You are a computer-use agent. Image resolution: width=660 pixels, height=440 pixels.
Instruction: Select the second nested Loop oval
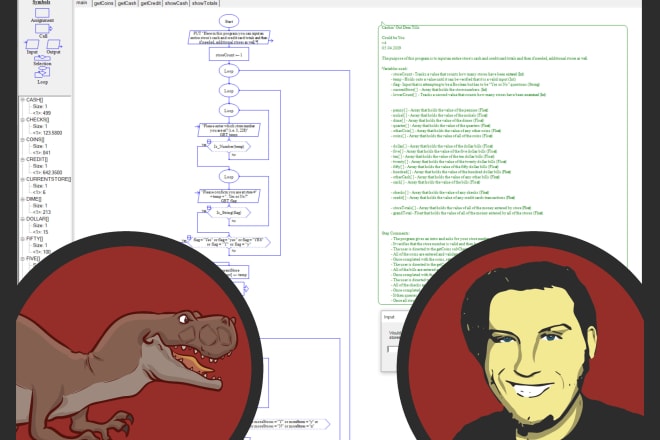(x=229, y=91)
